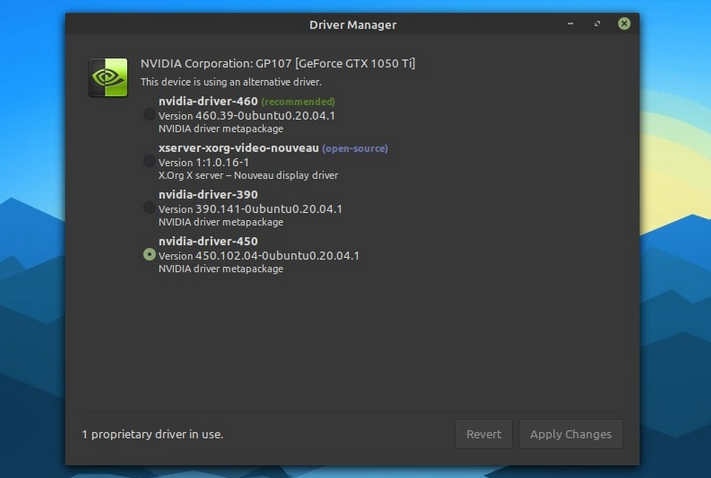Click Version 460.39-0ubuntu0.20.04.1 text

pyautogui.click(x=247, y=116)
